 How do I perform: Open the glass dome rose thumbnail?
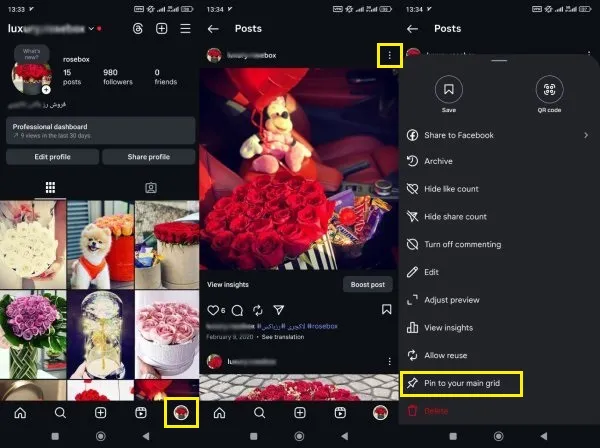[101, 334]
